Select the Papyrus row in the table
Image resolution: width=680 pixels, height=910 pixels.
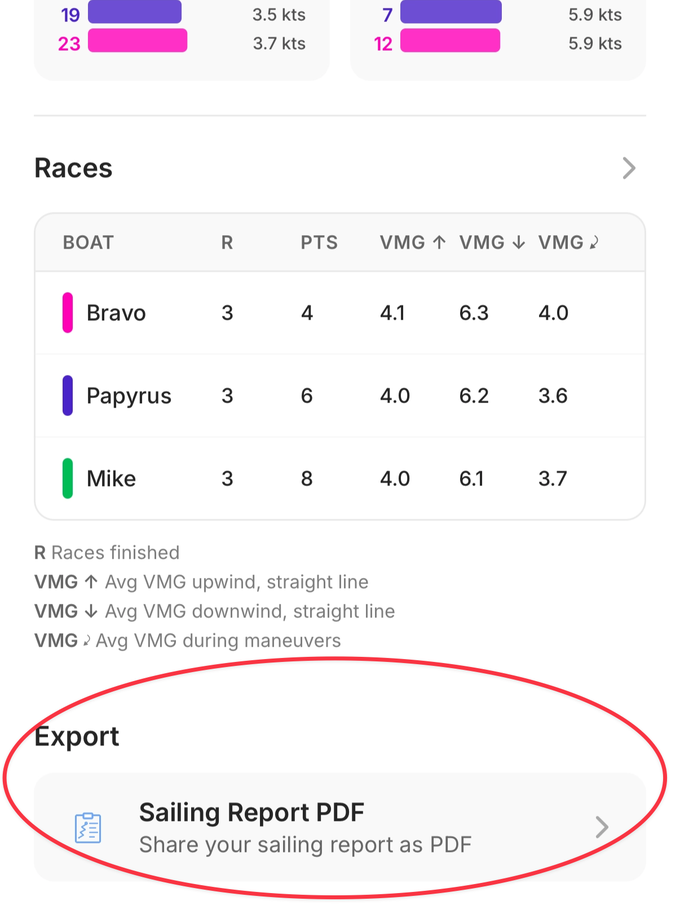(x=340, y=395)
